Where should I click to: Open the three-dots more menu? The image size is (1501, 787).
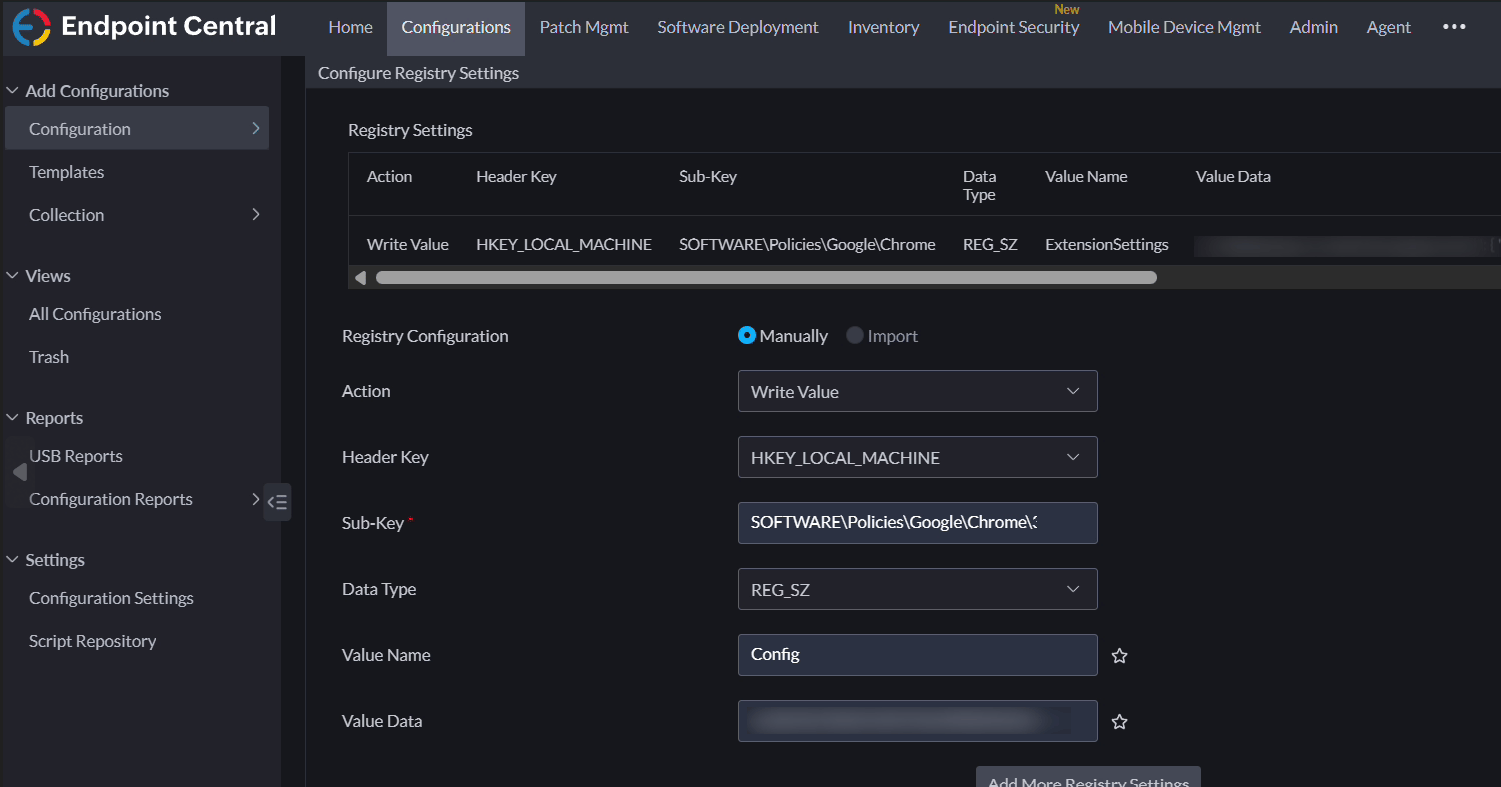[1454, 27]
